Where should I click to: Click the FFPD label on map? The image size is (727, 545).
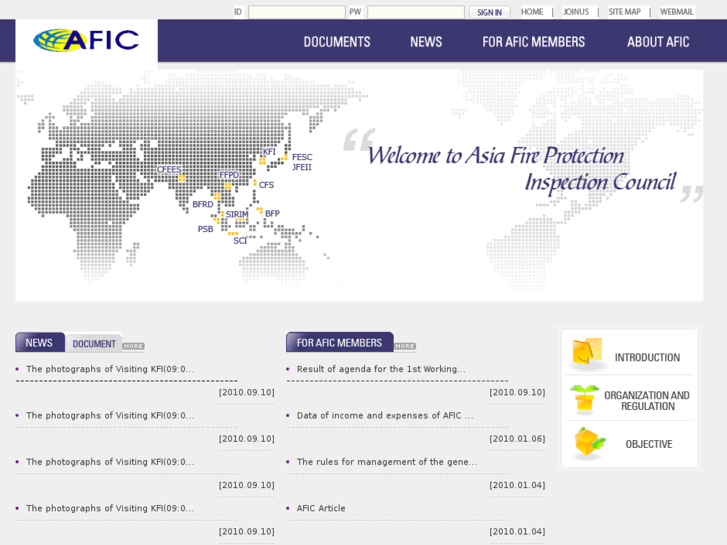(229, 175)
